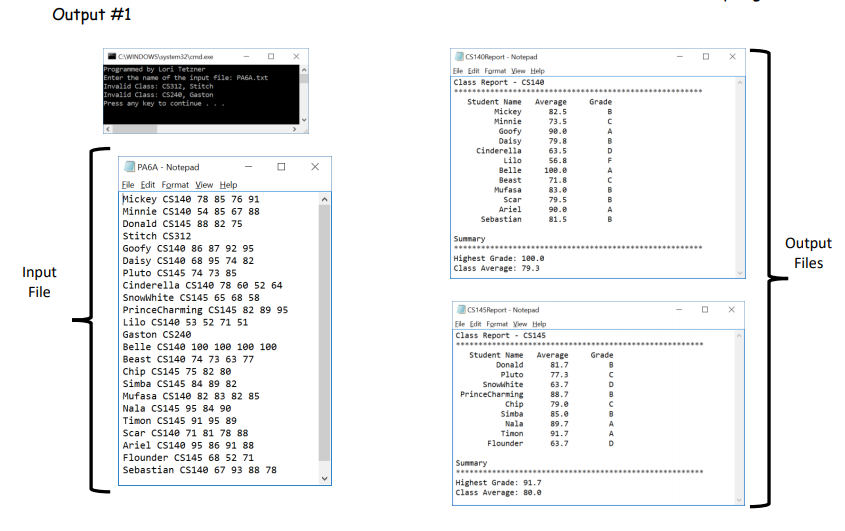Image resolution: width=845 pixels, height=531 pixels.
Task: Click line 'Belle CS140 100 100 100 100'
Action: (x=199, y=347)
